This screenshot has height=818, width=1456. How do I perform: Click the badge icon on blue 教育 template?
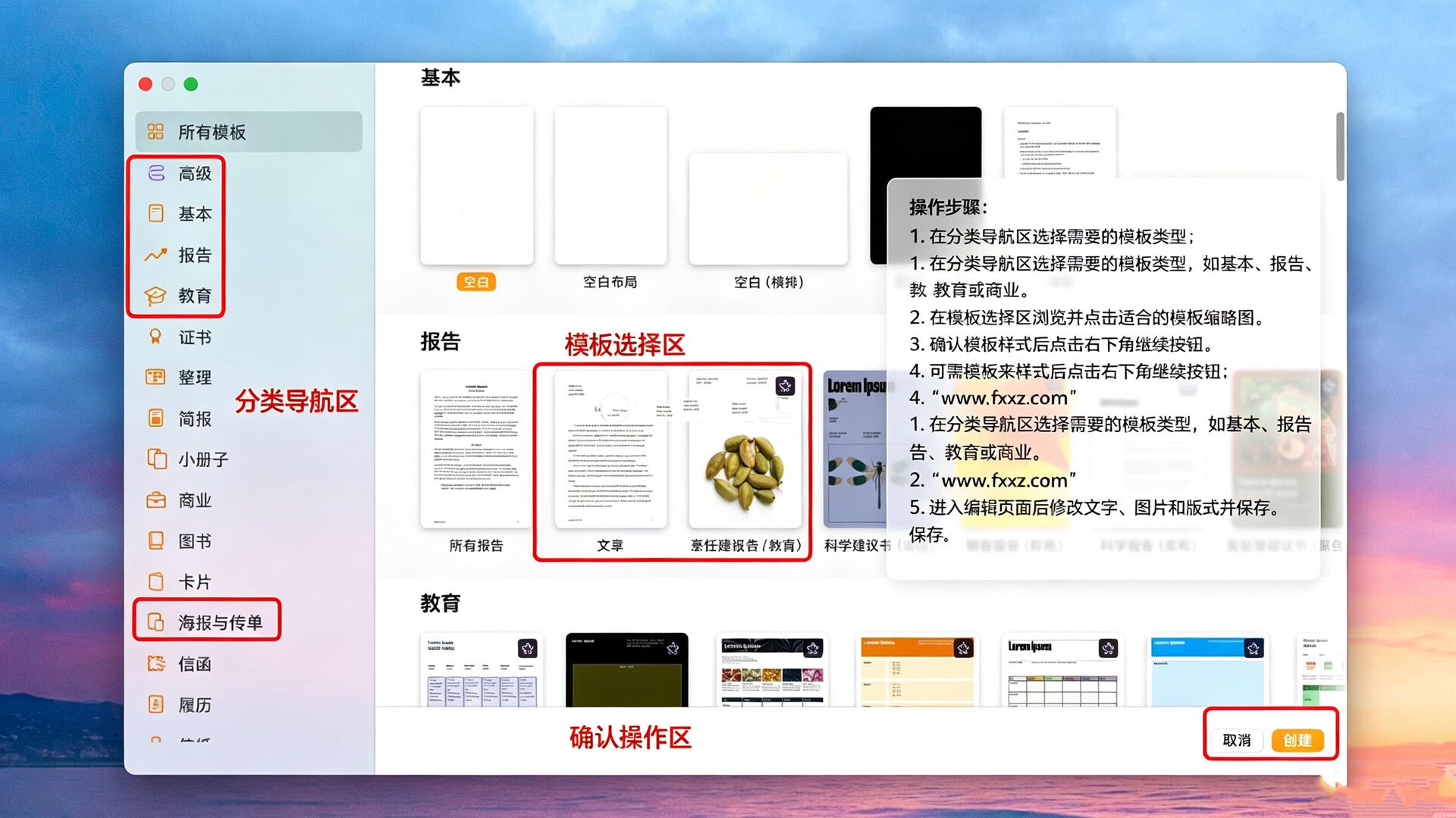1254,648
